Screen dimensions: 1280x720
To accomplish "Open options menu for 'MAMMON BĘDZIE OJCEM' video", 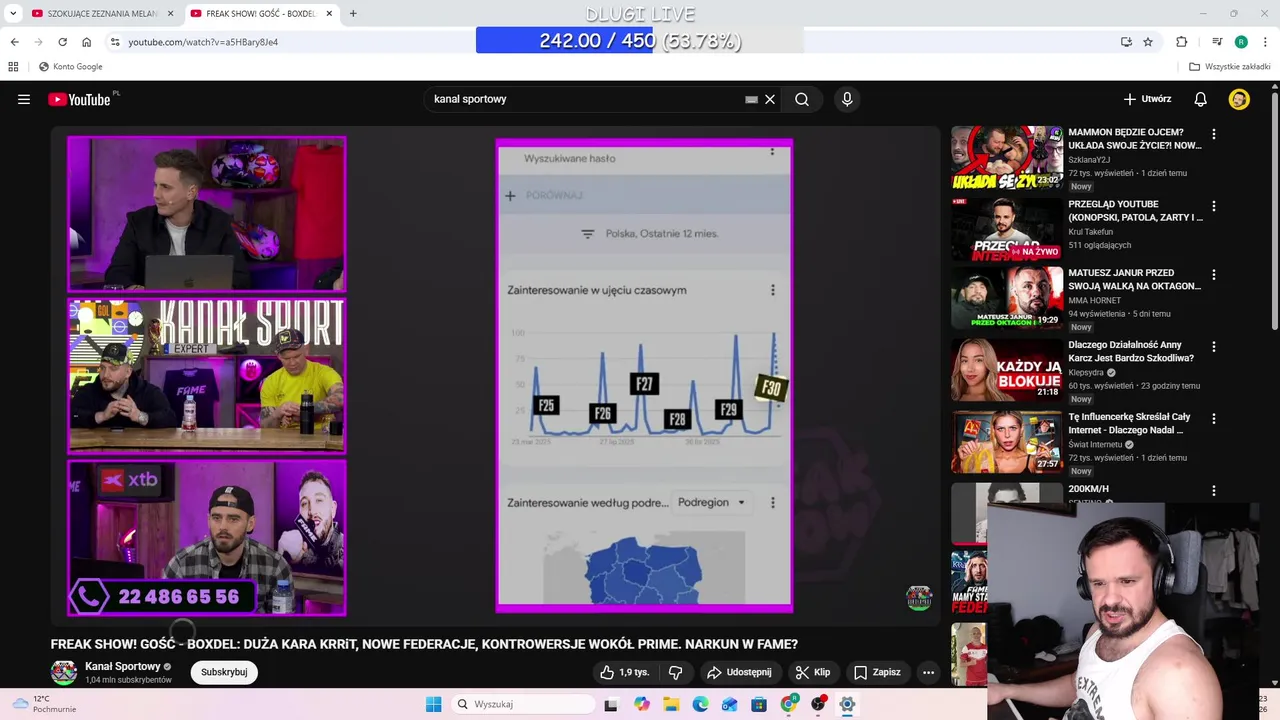I will [x=1214, y=134].
